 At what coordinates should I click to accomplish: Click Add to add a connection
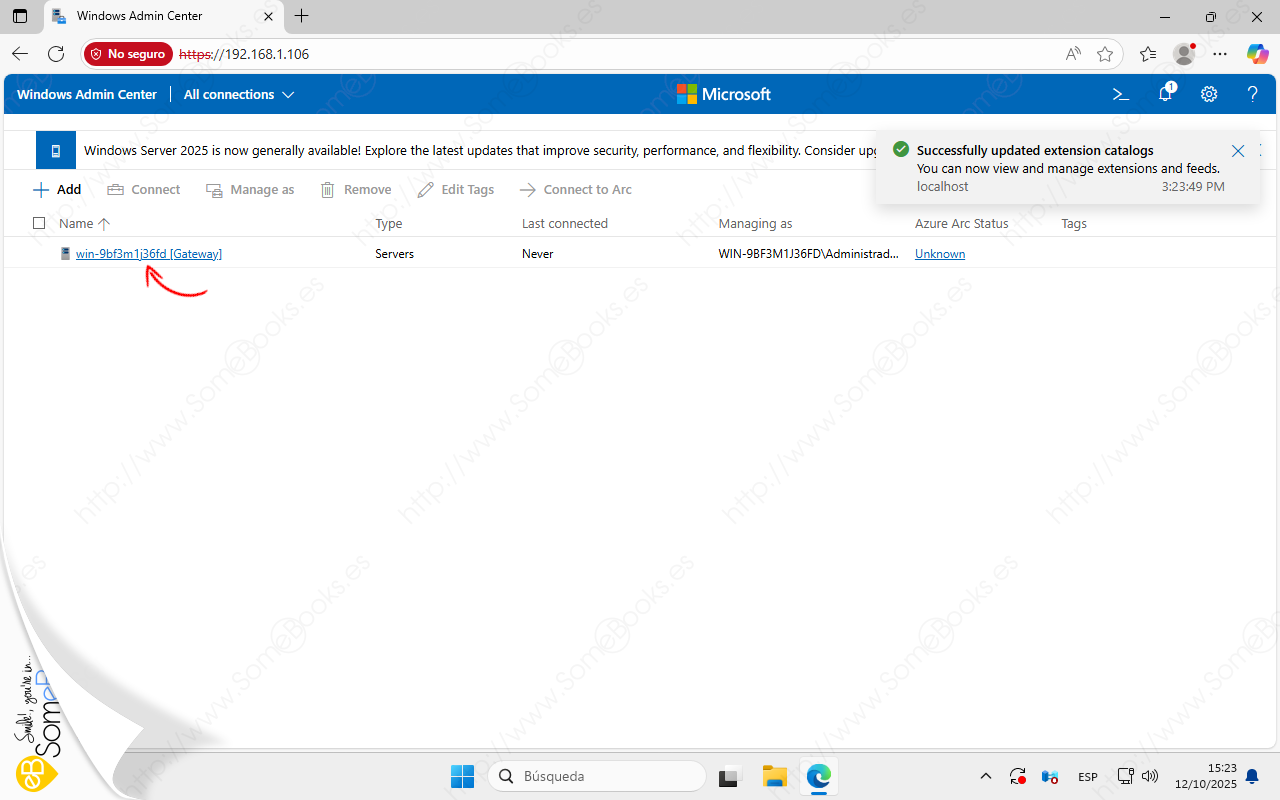(58, 189)
